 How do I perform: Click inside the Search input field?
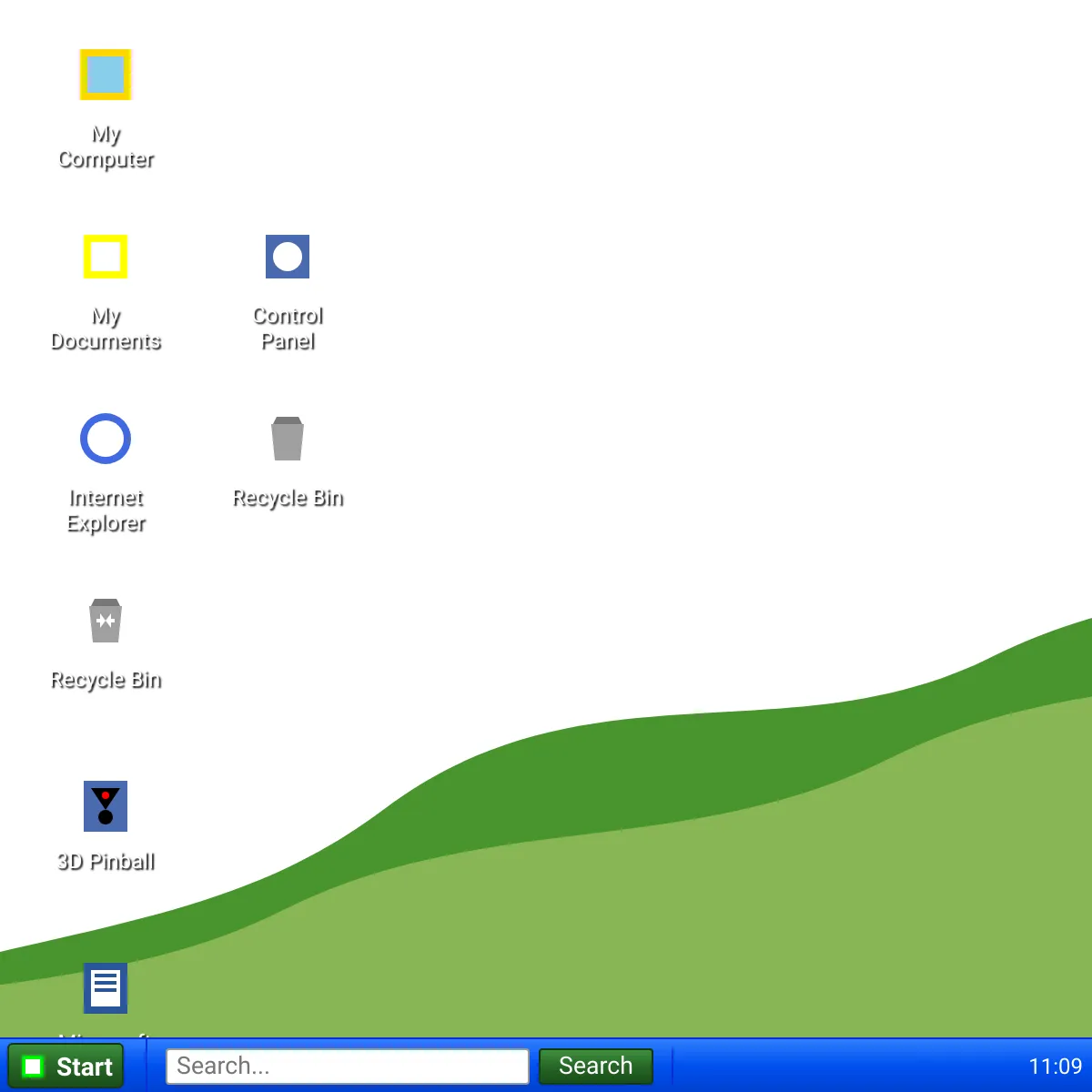pos(348,1066)
